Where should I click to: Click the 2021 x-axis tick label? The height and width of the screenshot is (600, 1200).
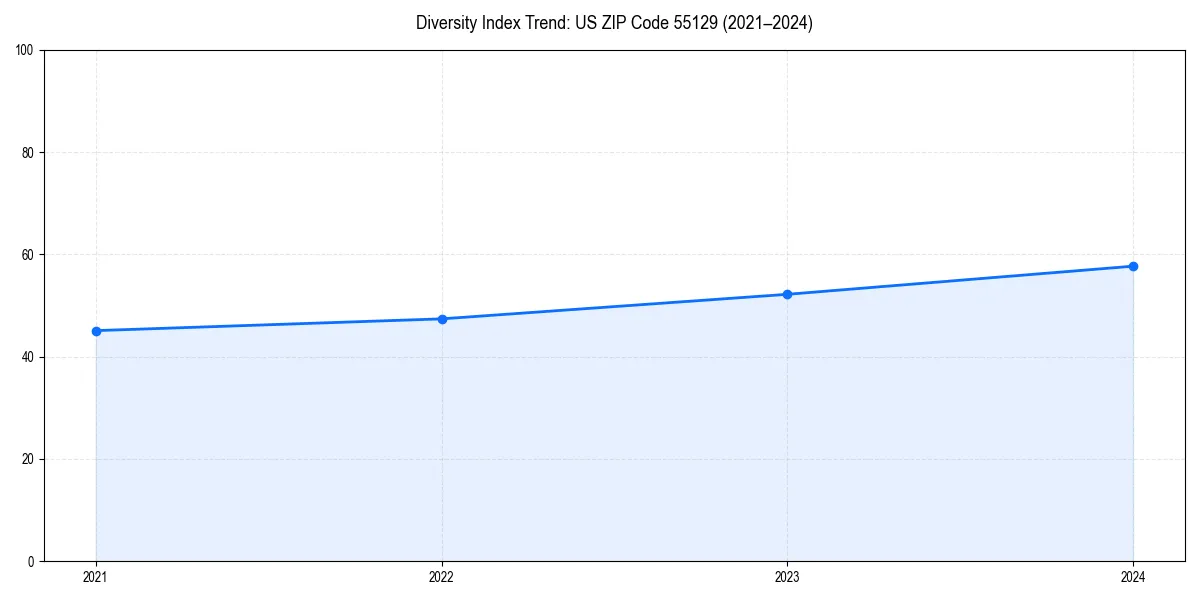(x=96, y=576)
